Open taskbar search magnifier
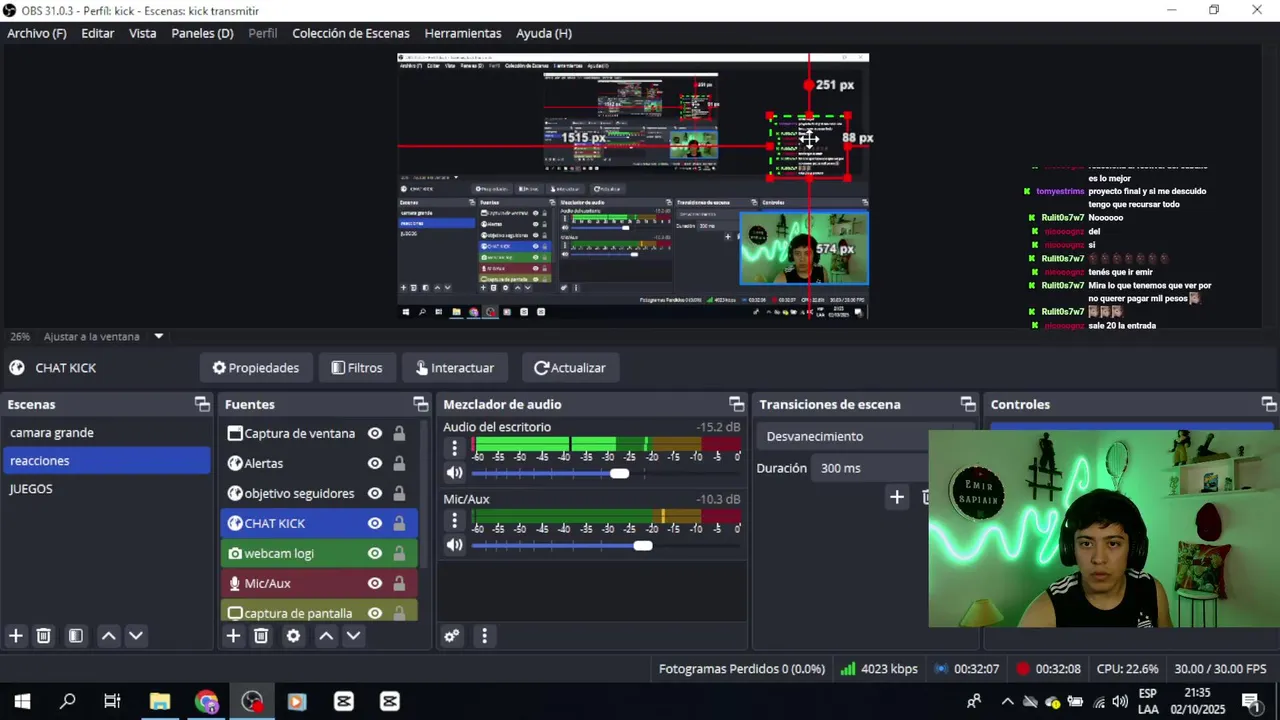1280x720 pixels. click(x=68, y=701)
